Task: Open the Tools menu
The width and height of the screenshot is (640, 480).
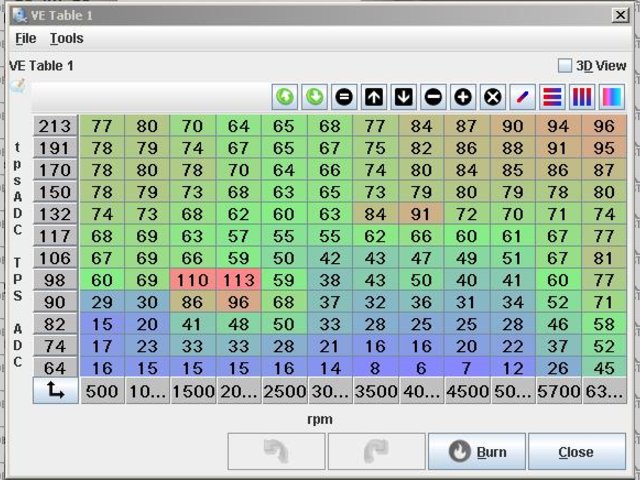Action: pyautogui.click(x=66, y=38)
